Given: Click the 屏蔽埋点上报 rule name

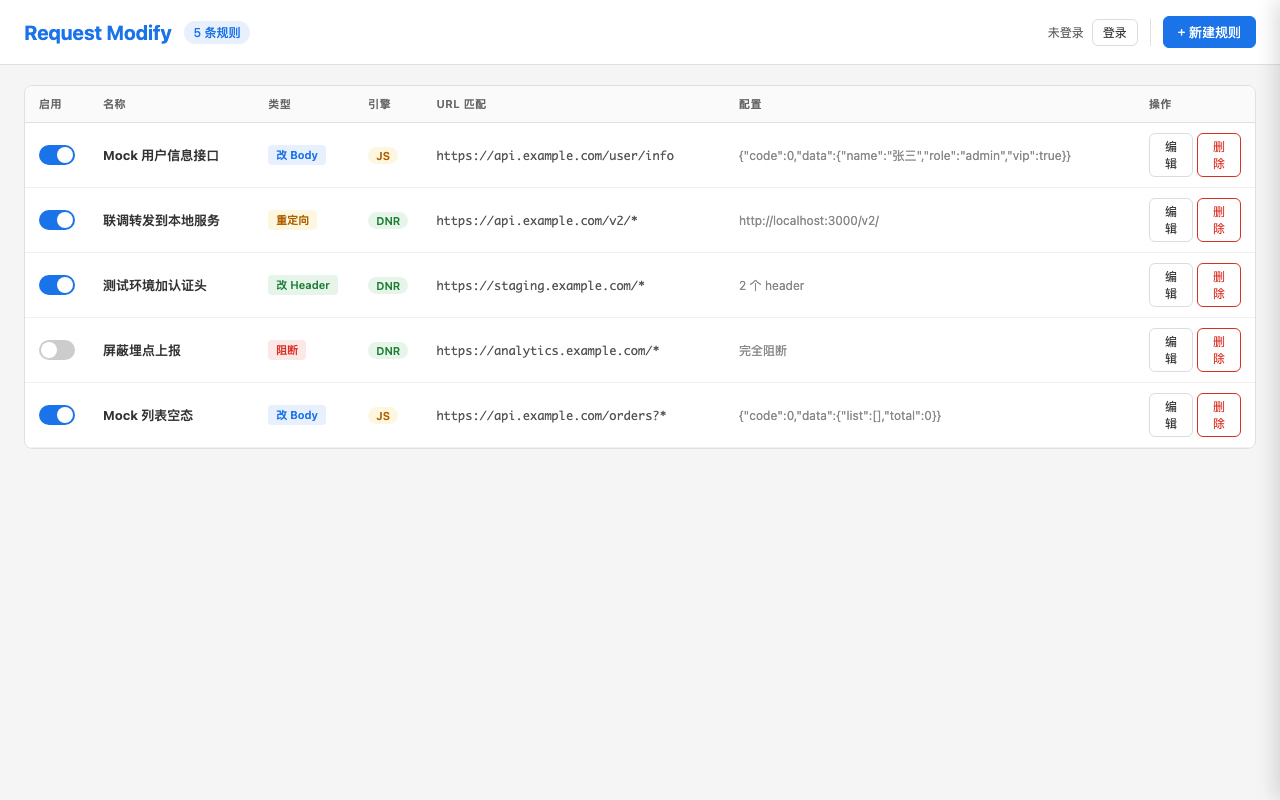Looking at the screenshot, I should [x=142, y=351].
